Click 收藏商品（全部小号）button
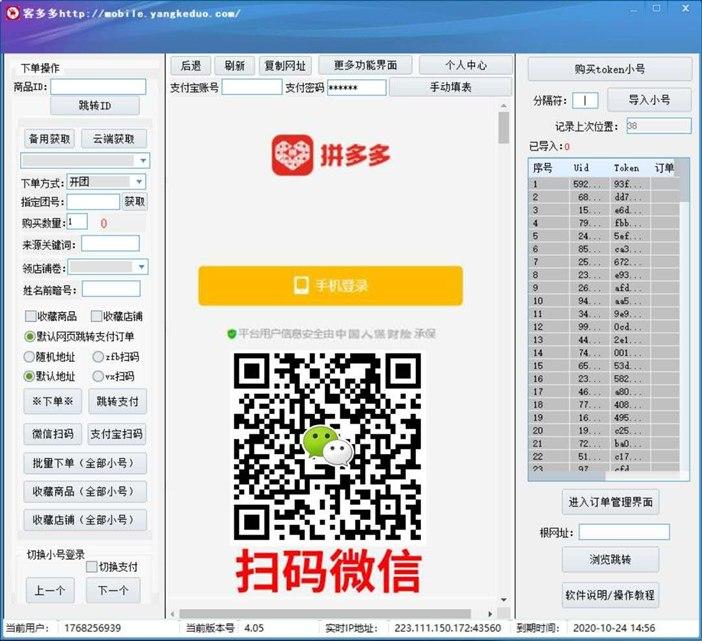The height and width of the screenshot is (641, 702). (x=85, y=491)
